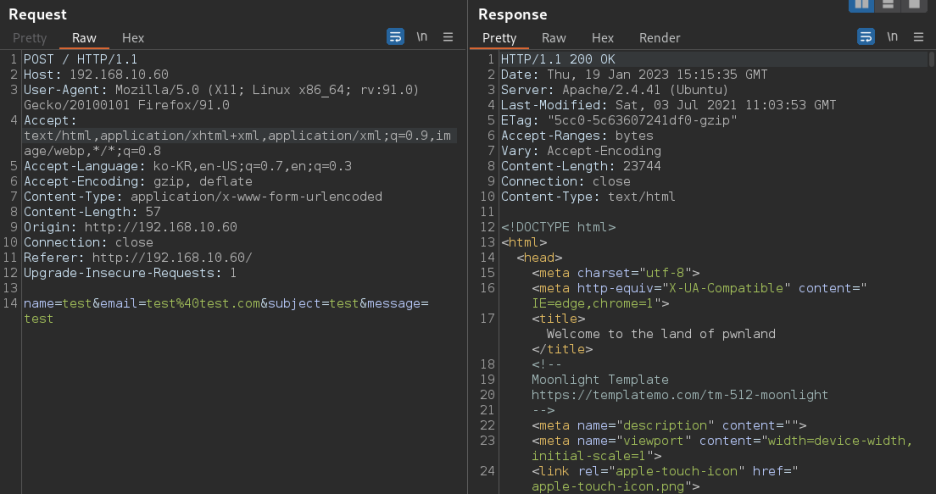Screen dimensions: 936x494
Task: Switch Request view to Hex tab
Action: pos(133,38)
